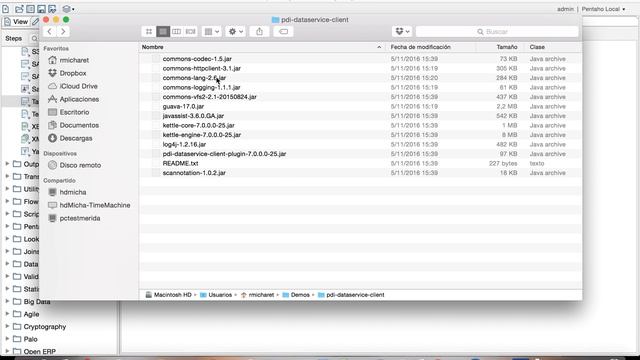Expand Palo folder in Spoon
Viewport: 640px width, 360px height.
click(x=7, y=339)
